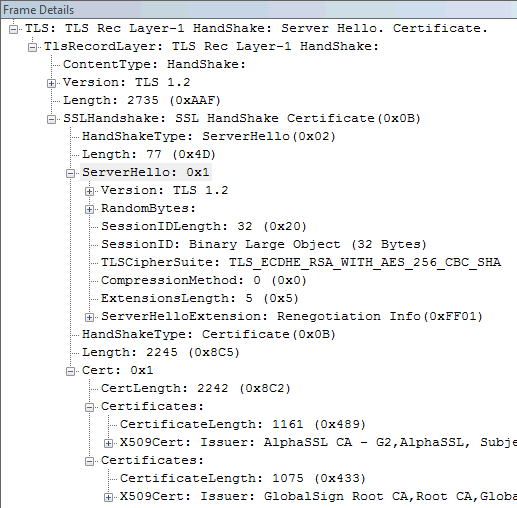The image size is (517, 508).
Task: Select the CompressionMethod row
Action: [204, 280]
